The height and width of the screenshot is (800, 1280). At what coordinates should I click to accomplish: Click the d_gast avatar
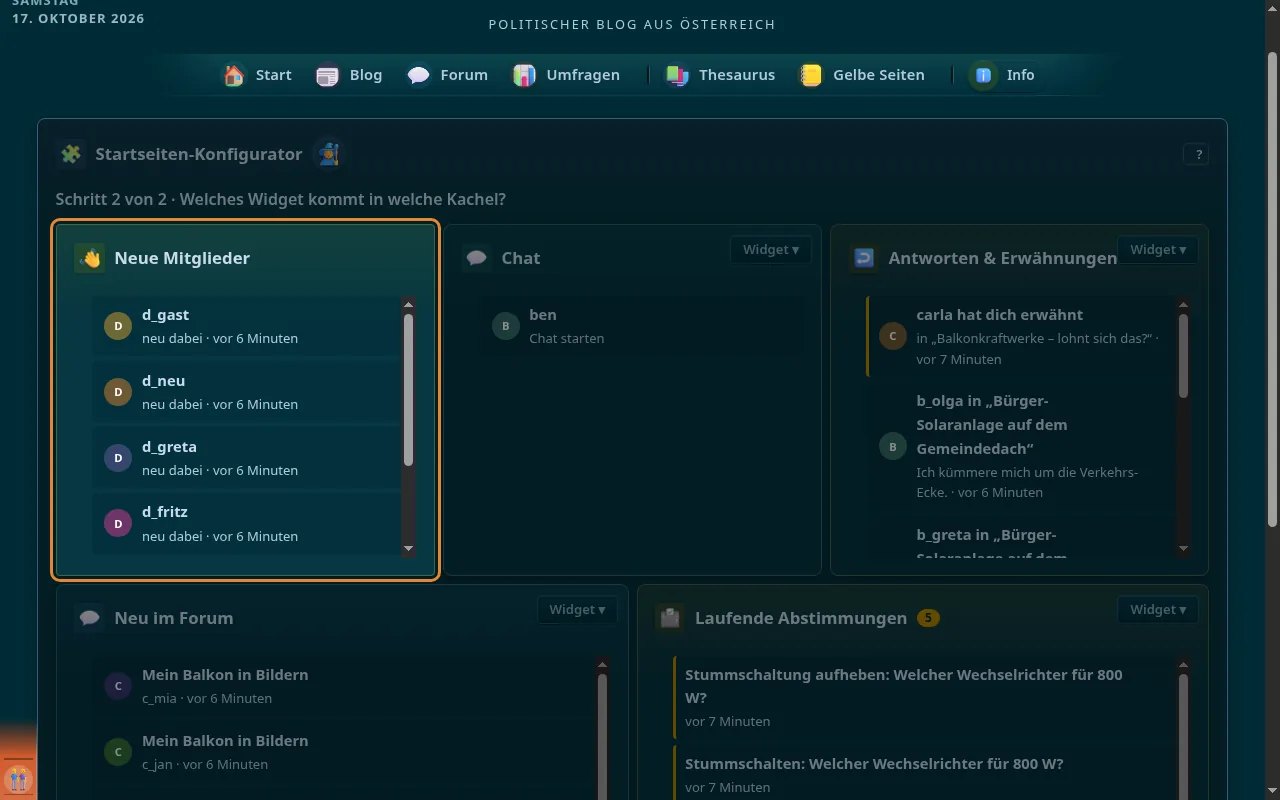[x=118, y=326]
